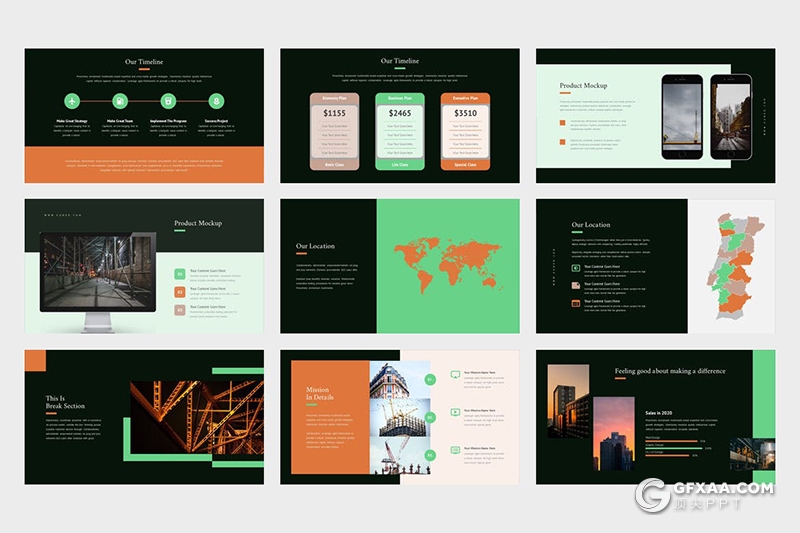Open the phone Product Mockup slide
The height and width of the screenshot is (533, 800).
655,116
